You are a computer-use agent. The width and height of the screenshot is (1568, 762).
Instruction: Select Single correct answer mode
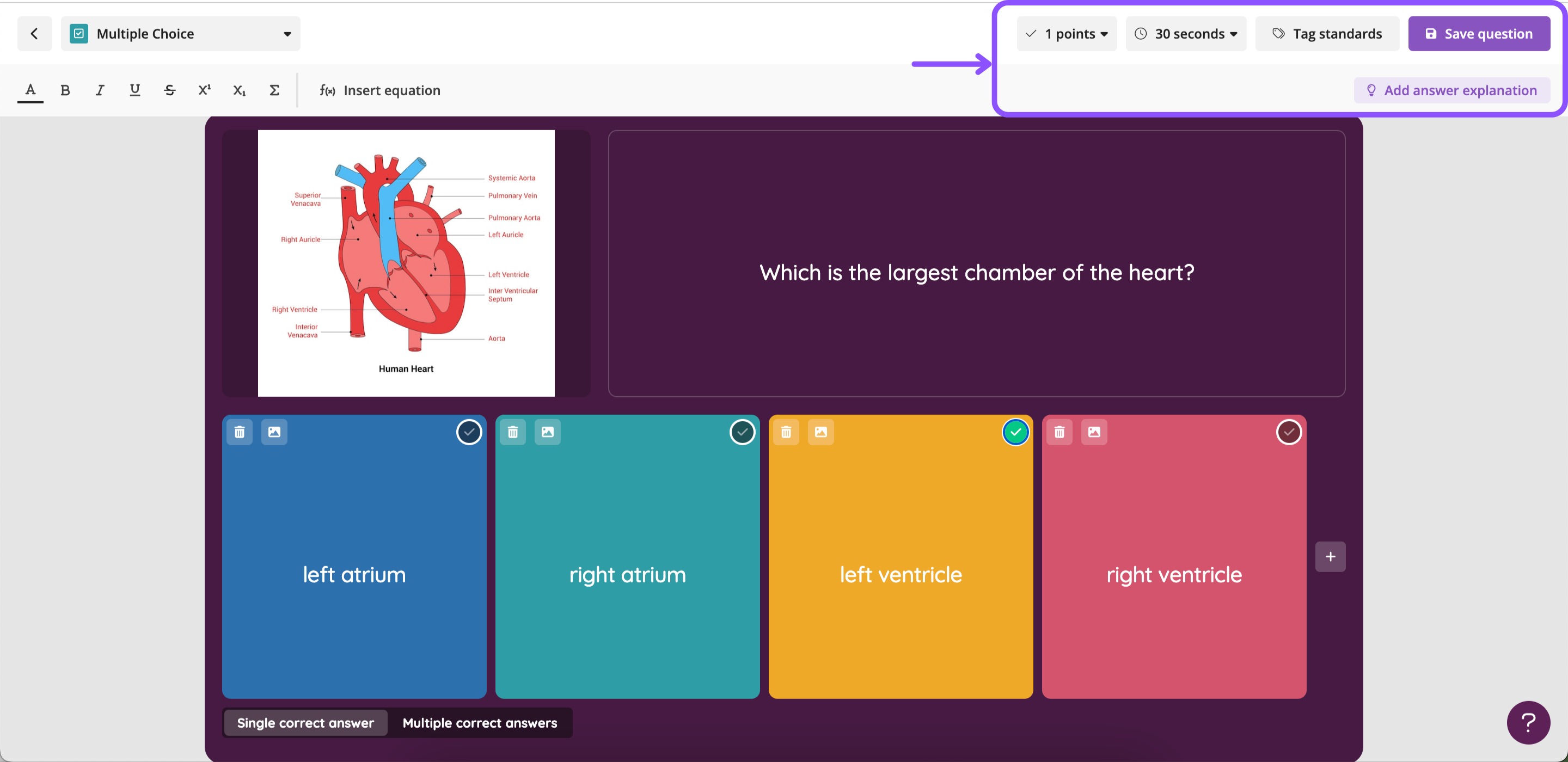(x=305, y=722)
